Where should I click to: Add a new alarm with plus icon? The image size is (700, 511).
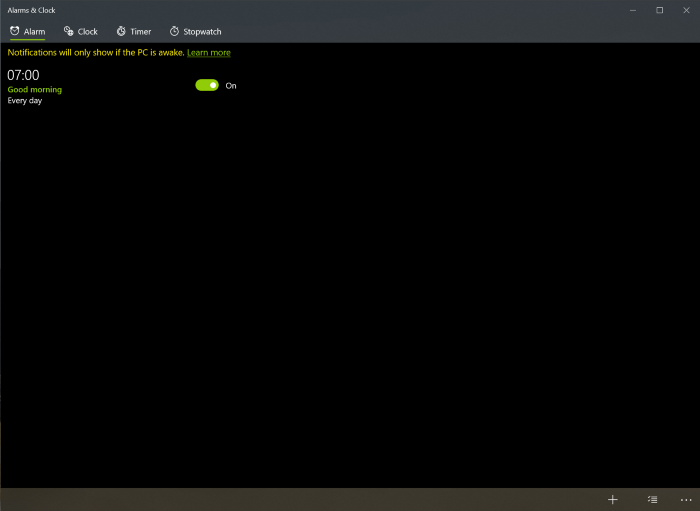click(x=612, y=499)
